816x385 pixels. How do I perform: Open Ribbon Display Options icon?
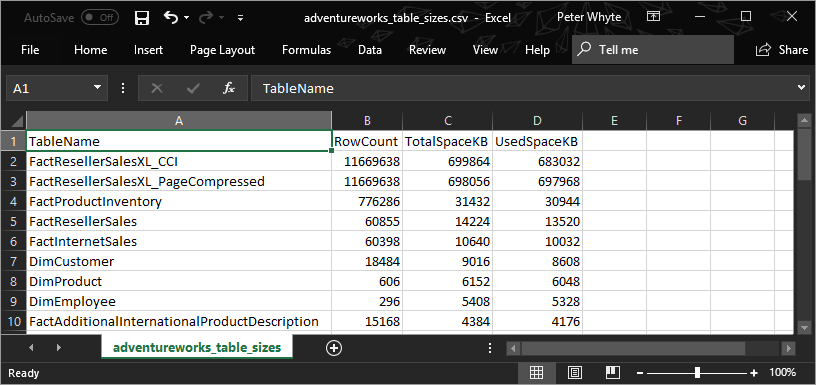tap(653, 17)
